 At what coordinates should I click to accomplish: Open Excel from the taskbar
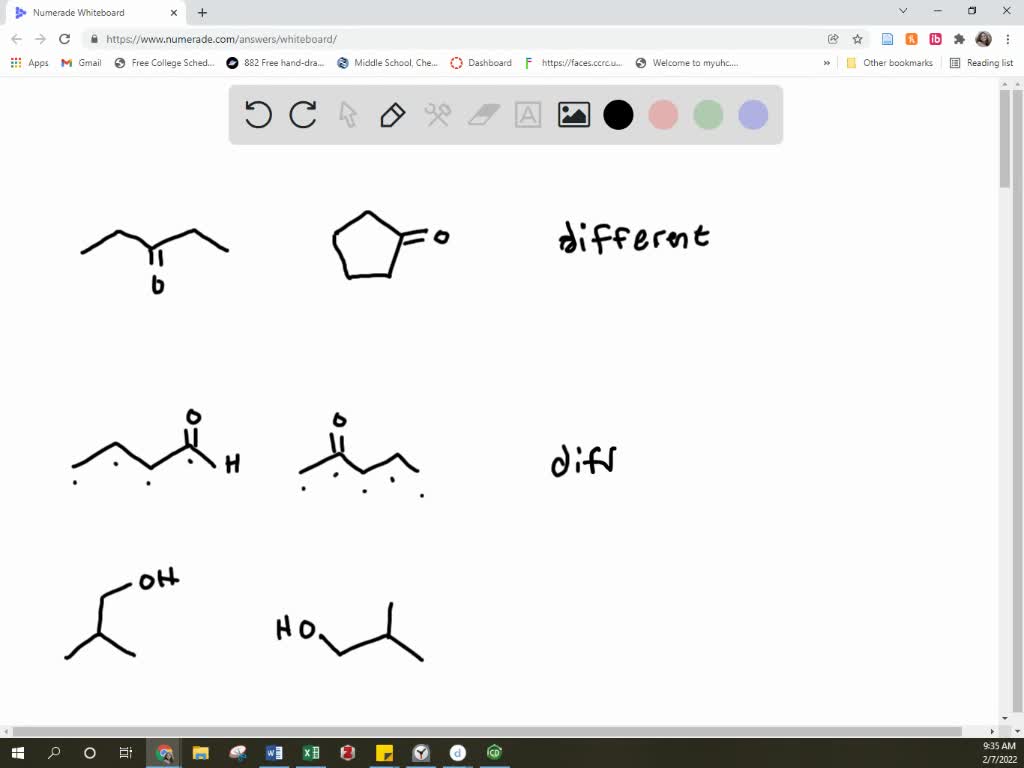coord(311,753)
